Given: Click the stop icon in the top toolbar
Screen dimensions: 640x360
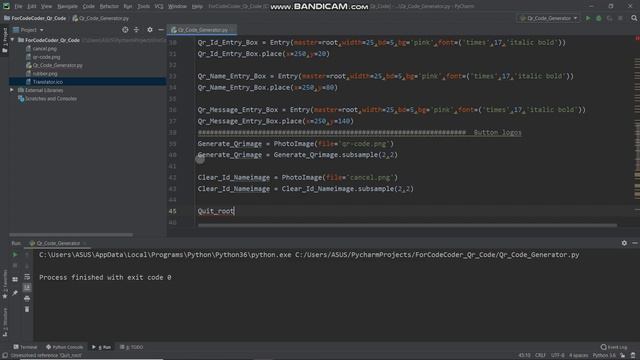Looking at the screenshot, I should pyautogui.click(x=620, y=18).
